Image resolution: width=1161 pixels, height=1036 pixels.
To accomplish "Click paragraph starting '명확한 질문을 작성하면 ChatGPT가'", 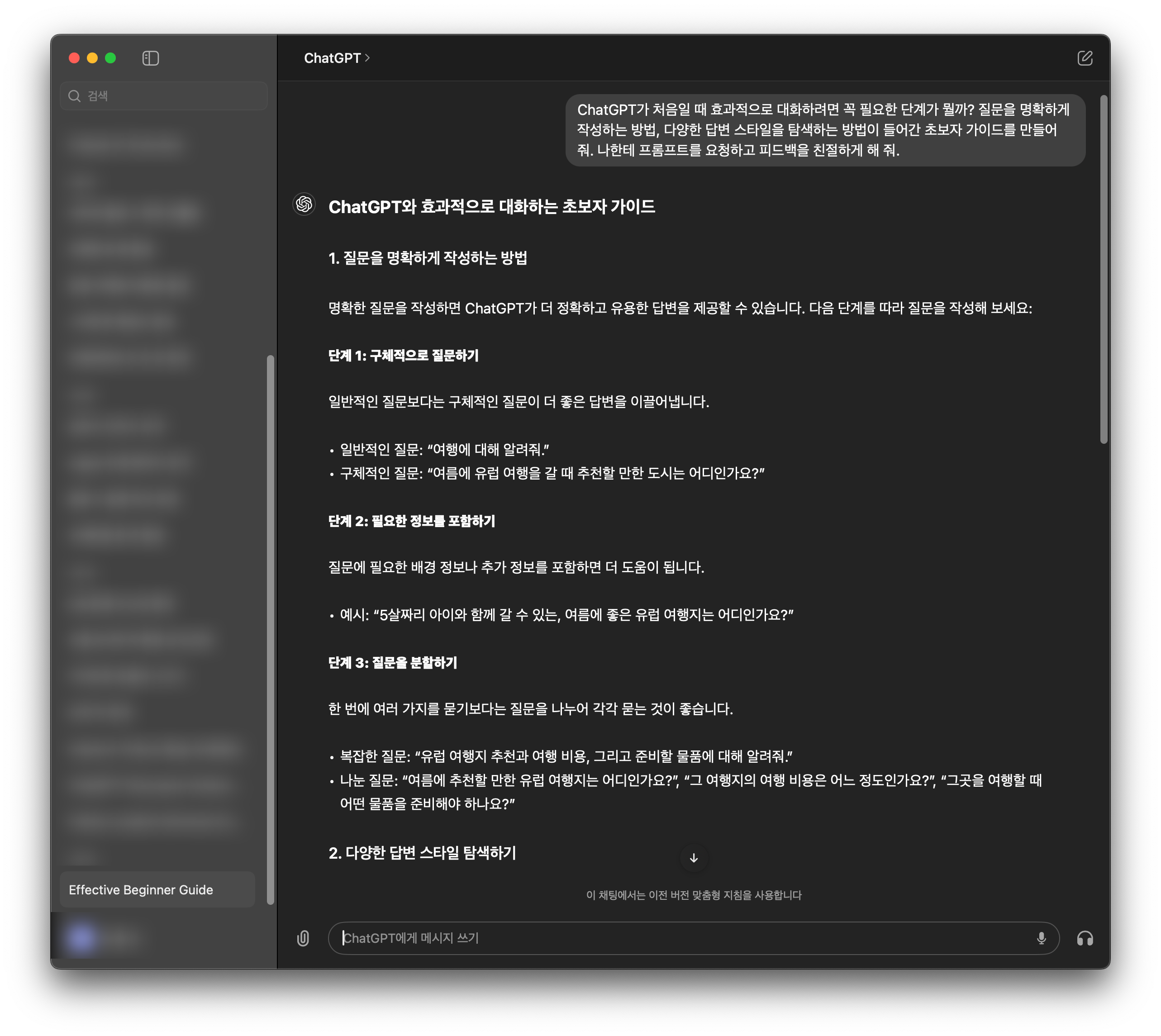I will pos(680,309).
